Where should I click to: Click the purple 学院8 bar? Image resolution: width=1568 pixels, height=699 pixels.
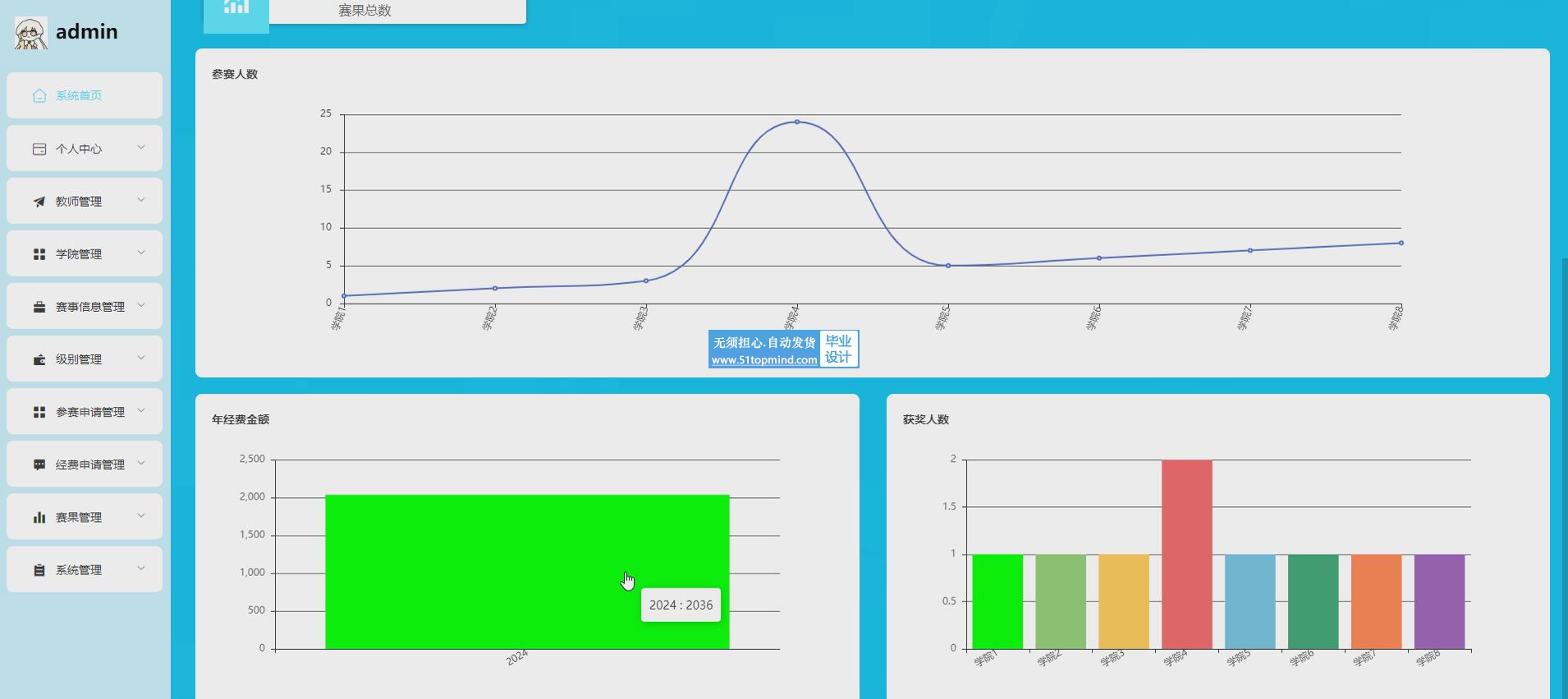[1440, 601]
